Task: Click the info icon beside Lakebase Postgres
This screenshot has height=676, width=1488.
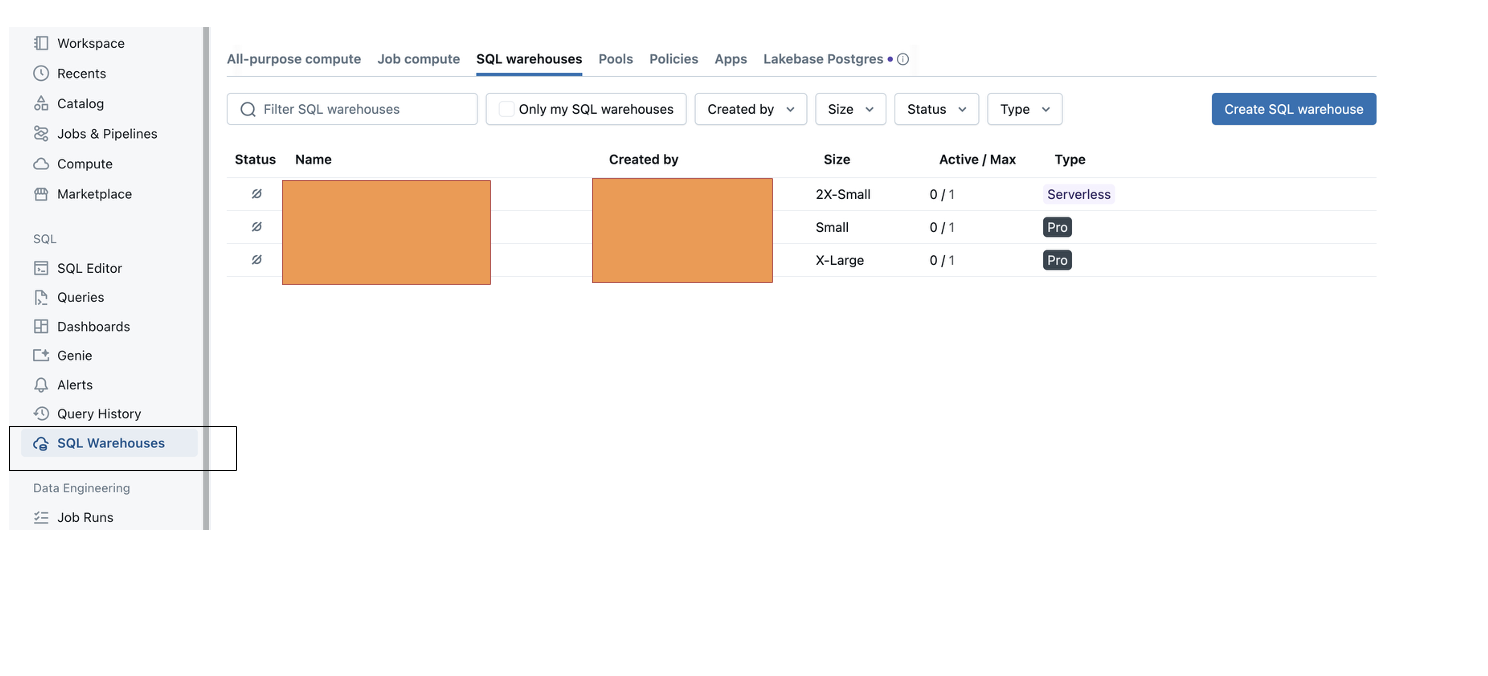Action: click(x=904, y=58)
